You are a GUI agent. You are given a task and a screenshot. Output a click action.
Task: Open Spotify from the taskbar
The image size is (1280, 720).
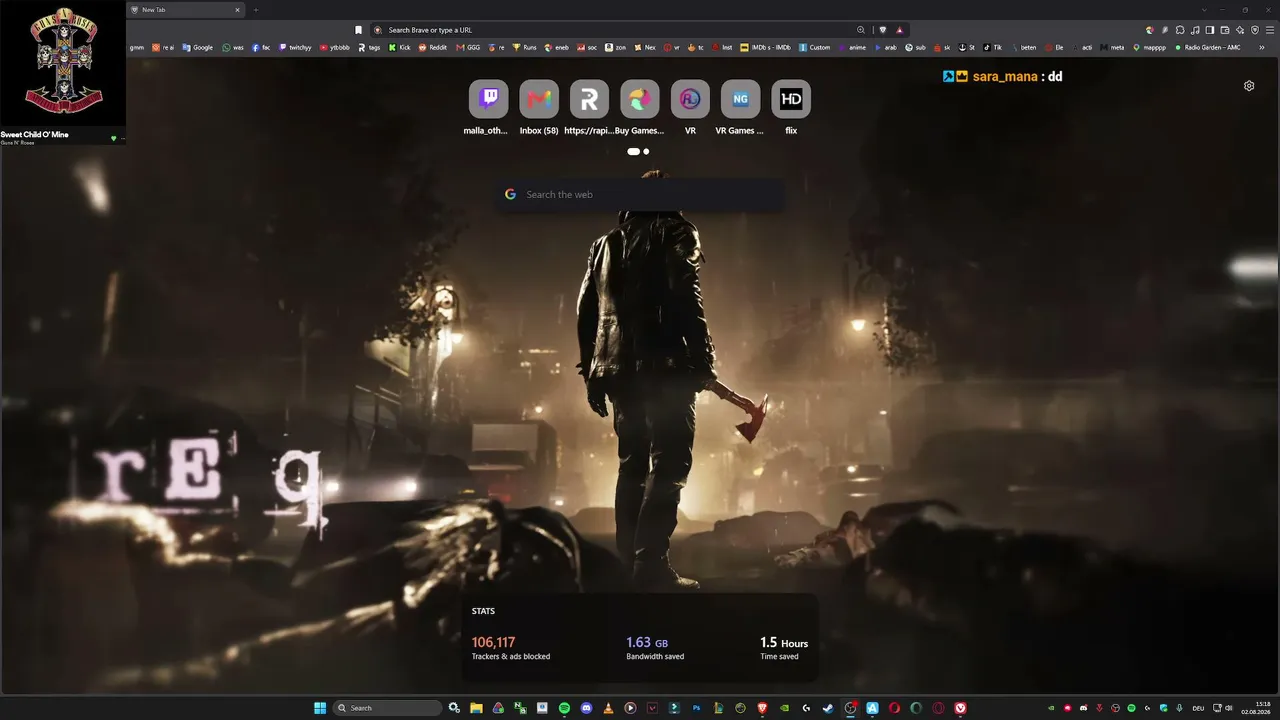pos(564,708)
